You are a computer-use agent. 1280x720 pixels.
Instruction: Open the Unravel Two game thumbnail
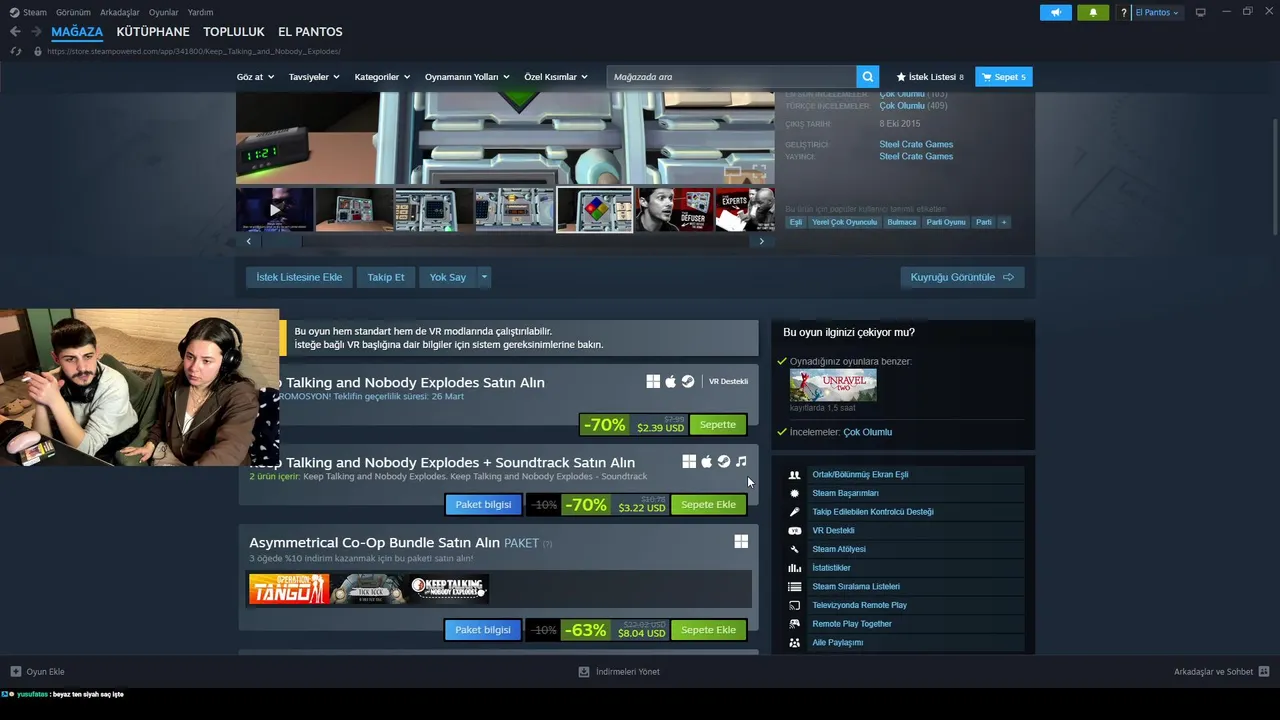pos(833,385)
